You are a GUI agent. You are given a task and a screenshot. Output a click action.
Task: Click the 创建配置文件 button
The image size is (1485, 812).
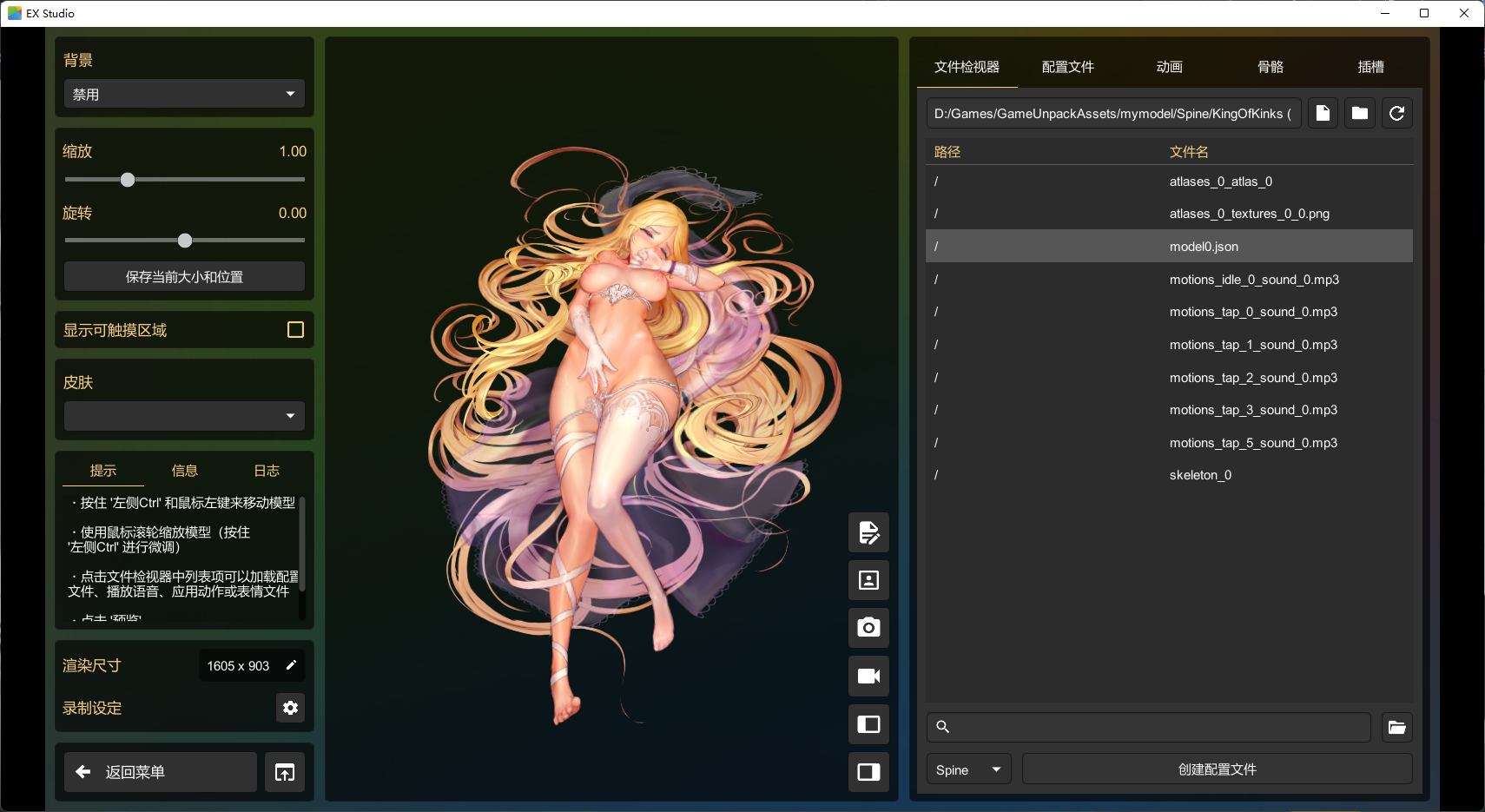(1218, 769)
